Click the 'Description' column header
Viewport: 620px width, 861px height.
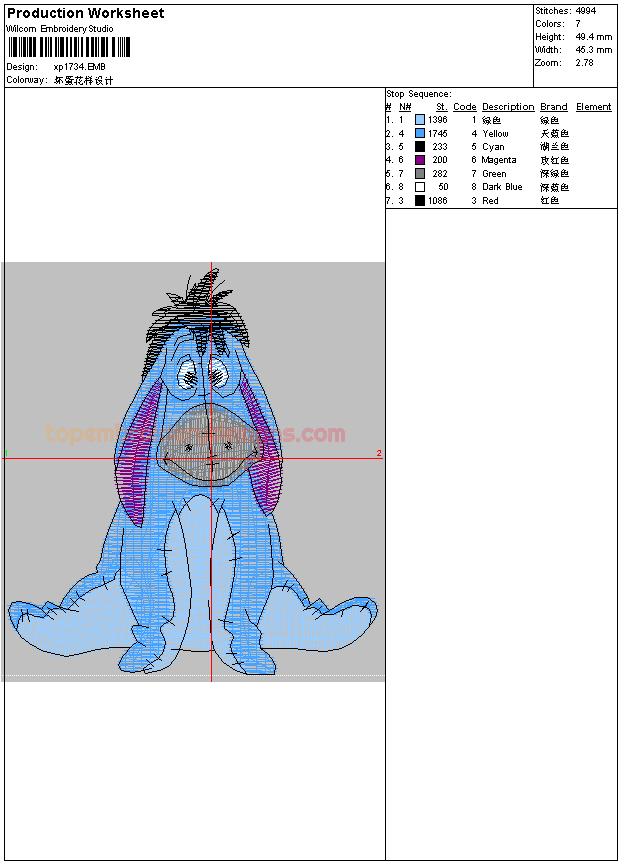pyautogui.click(x=509, y=107)
